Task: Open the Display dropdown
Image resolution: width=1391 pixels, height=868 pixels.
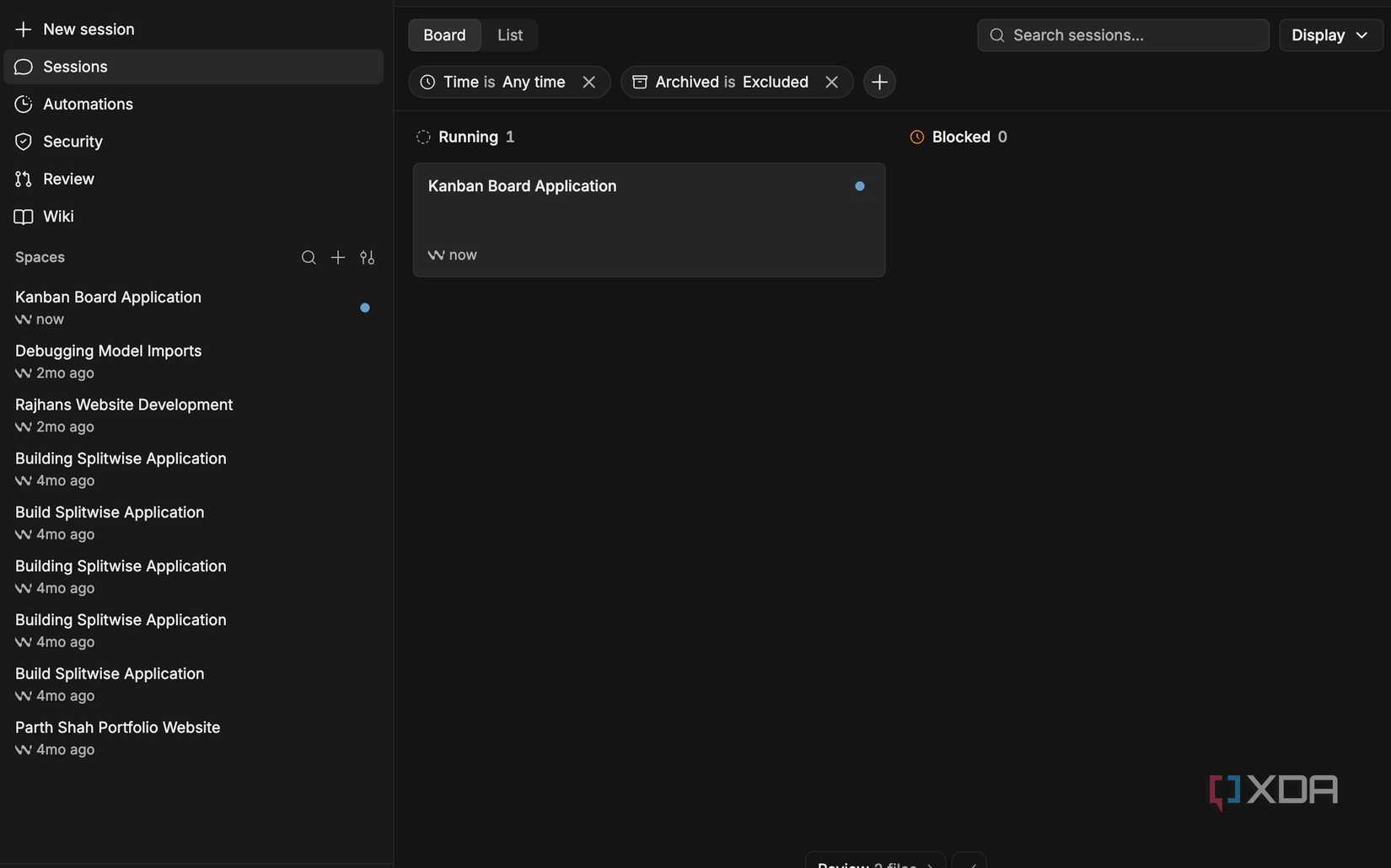Action: [x=1330, y=35]
